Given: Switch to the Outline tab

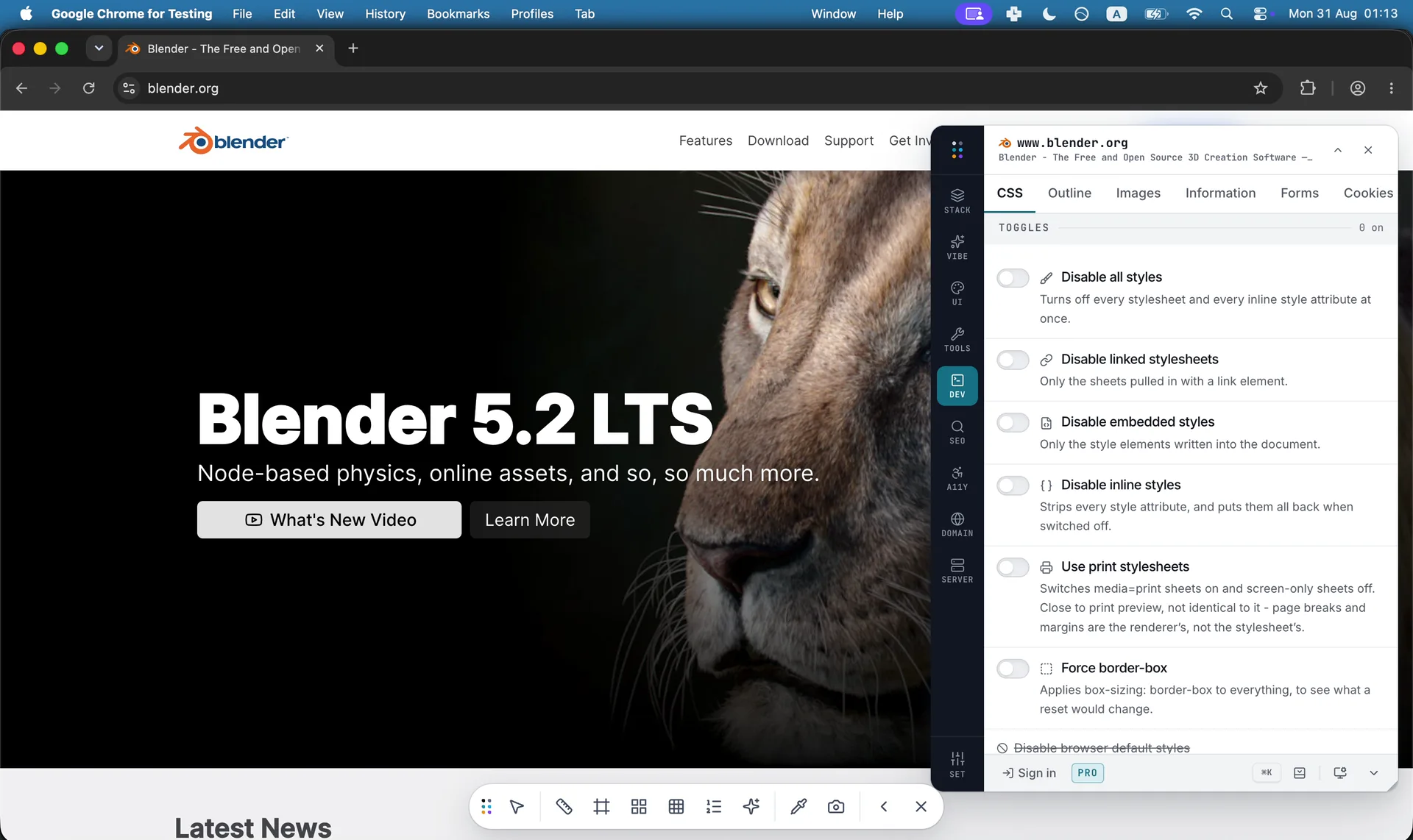Looking at the screenshot, I should [1069, 193].
